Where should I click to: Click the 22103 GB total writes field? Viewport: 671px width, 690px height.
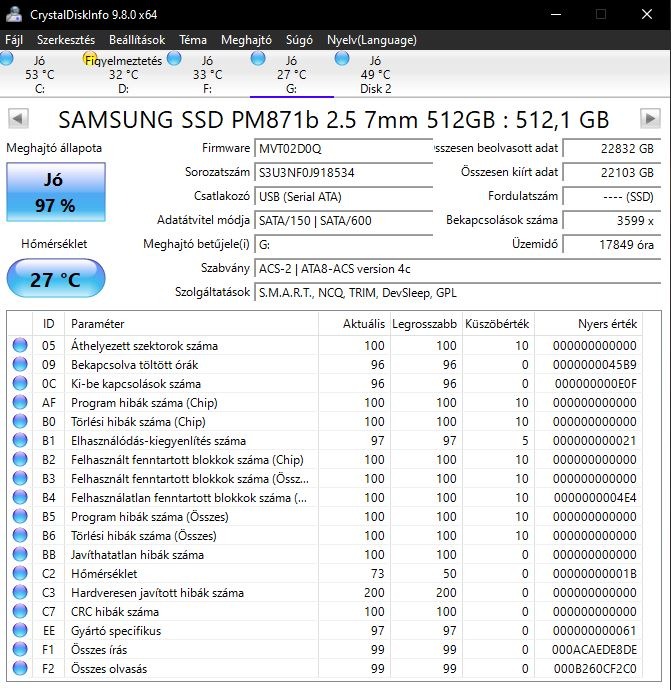tap(612, 172)
